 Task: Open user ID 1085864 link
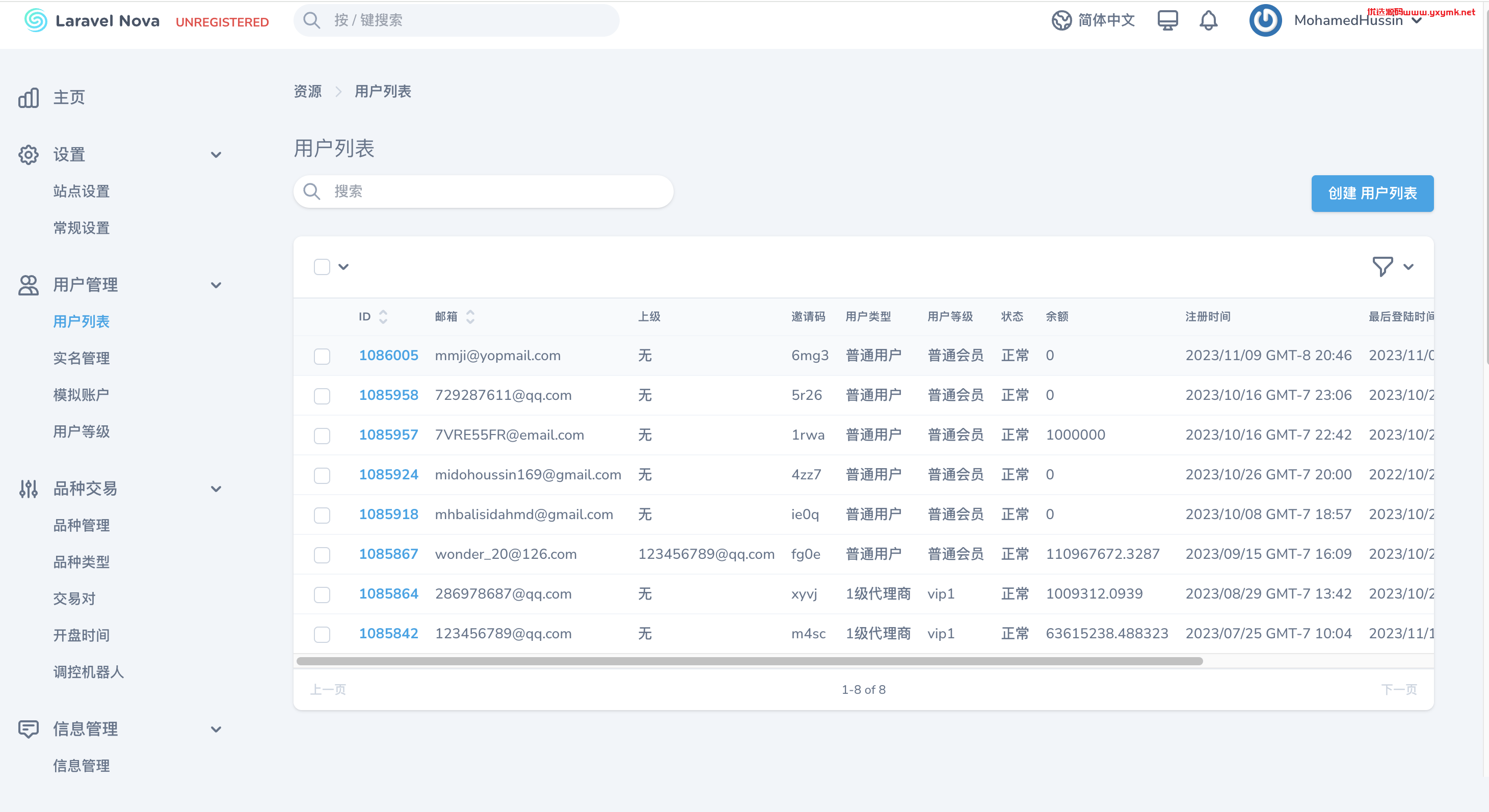click(x=388, y=593)
